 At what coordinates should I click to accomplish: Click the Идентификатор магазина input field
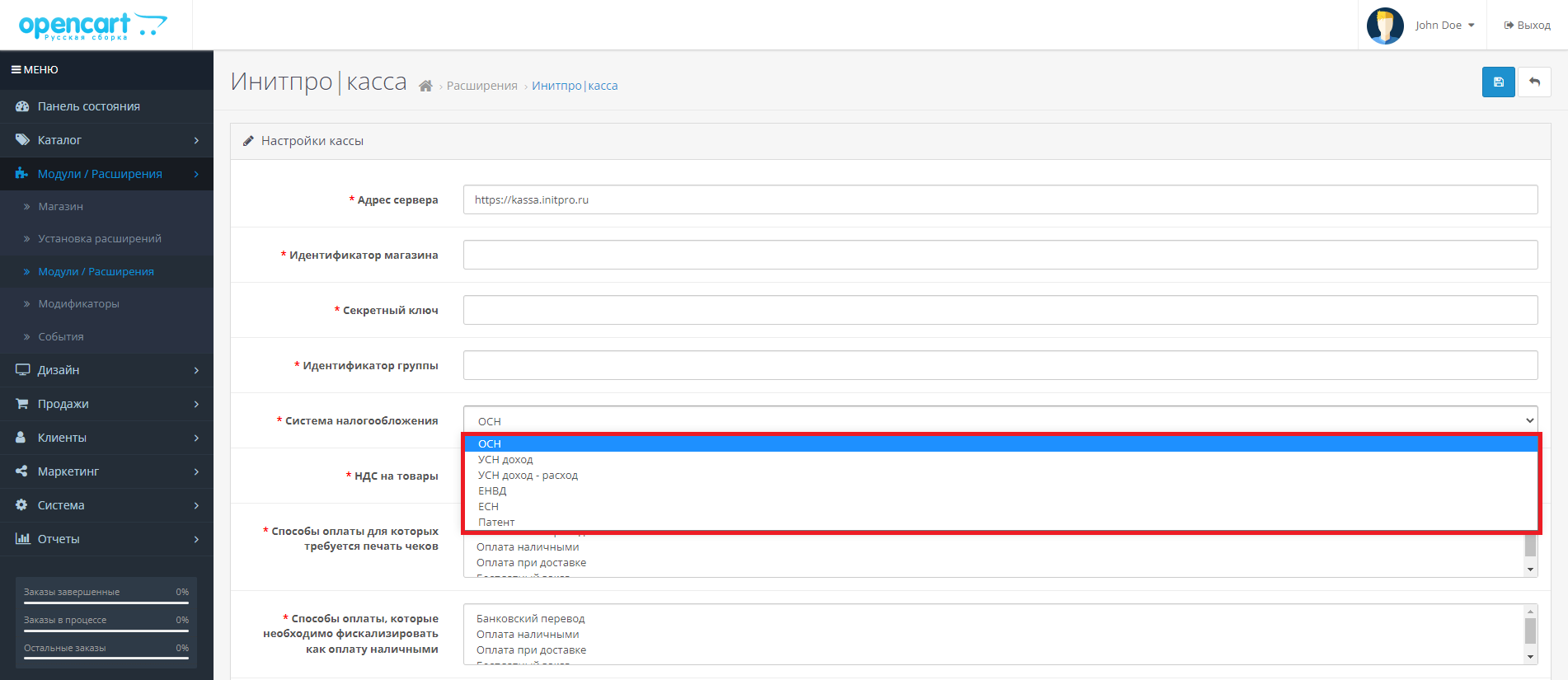click(x=1000, y=255)
